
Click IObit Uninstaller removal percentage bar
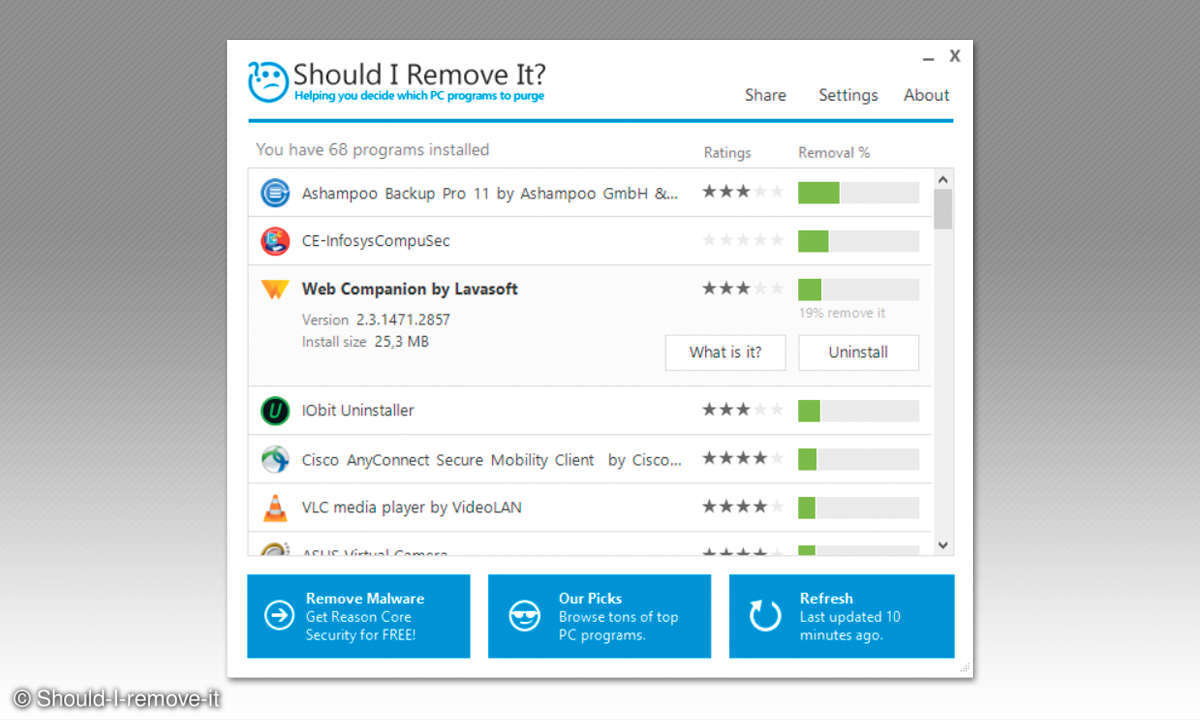click(858, 410)
